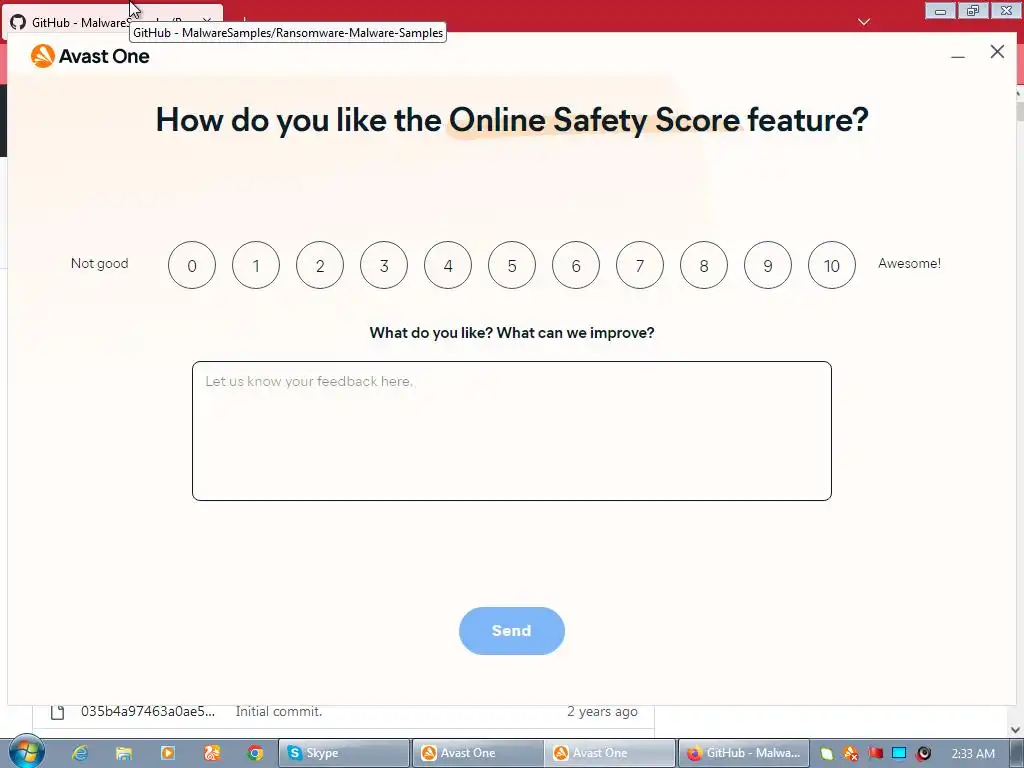Screen dimensions: 1024x768
Task: Open the Windows Start orb
Action: [x=27, y=752]
